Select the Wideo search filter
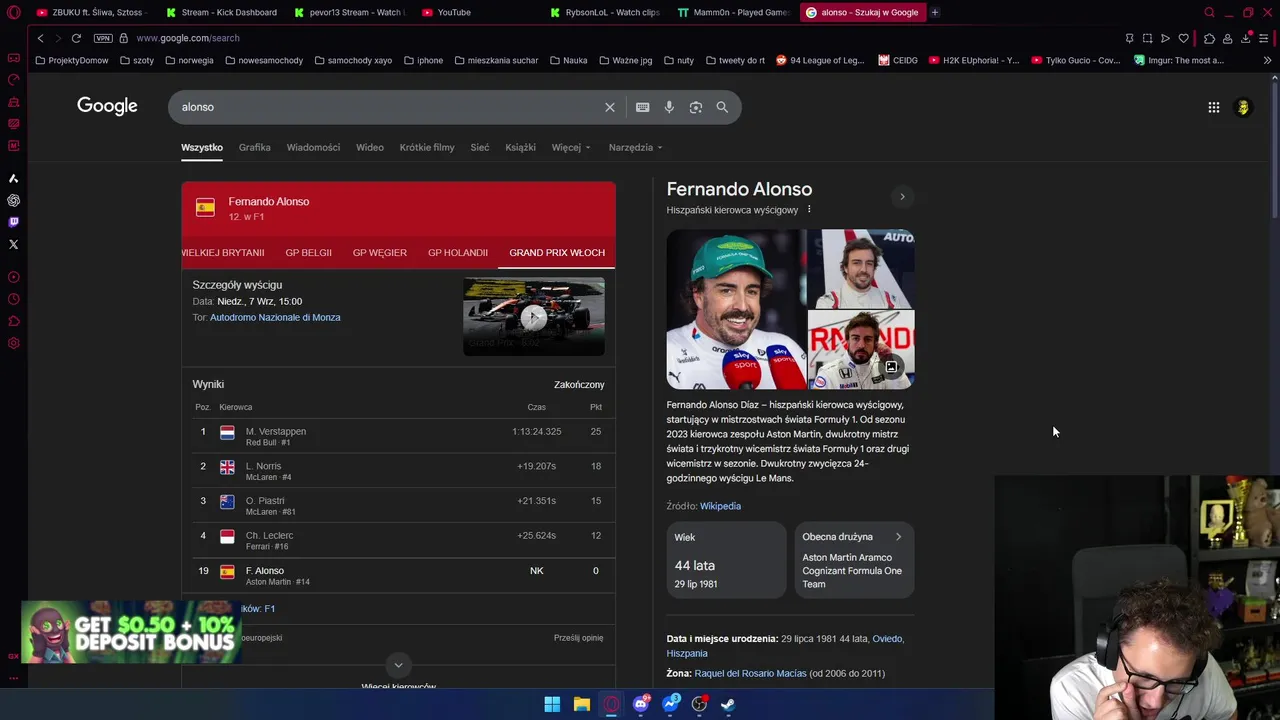The height and width of the screenshot is (720, 1280). tap(370, 147)
